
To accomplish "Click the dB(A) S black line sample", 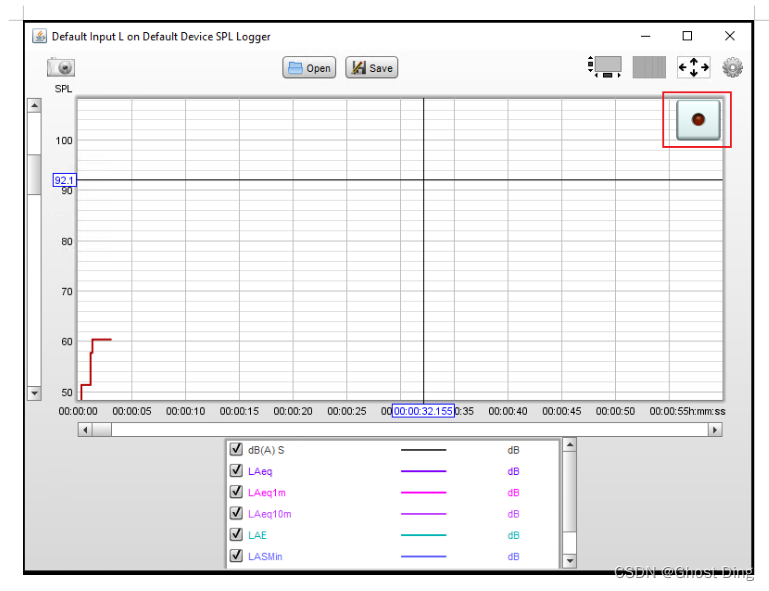I will point(424,450).
